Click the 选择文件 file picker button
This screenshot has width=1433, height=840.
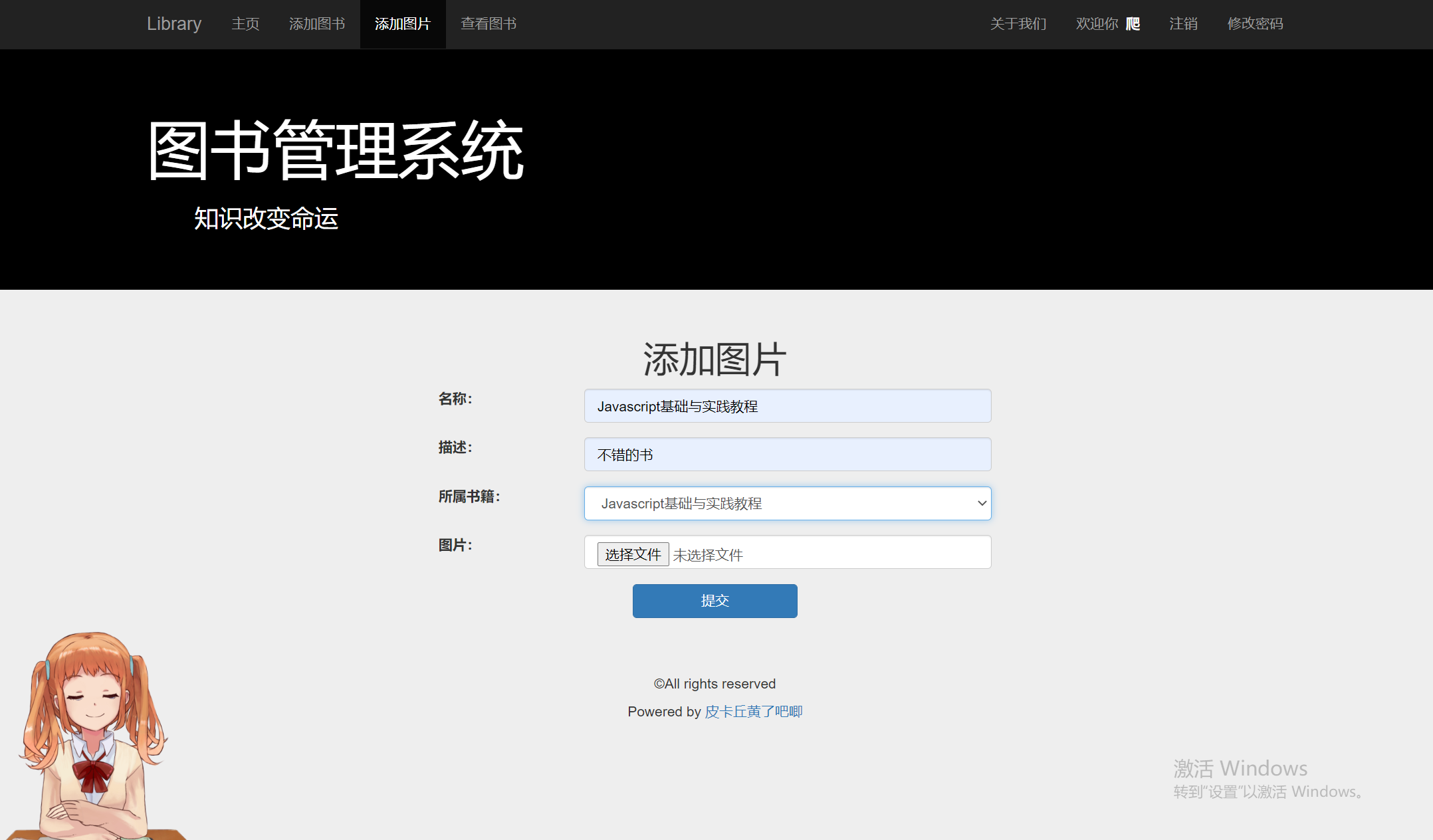(x=632, y=554)
